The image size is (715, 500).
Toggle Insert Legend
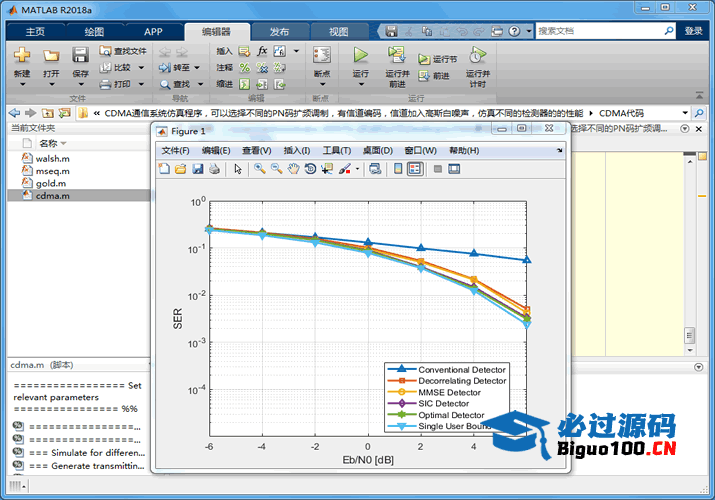pyautogui.click(x=415, y=169)
